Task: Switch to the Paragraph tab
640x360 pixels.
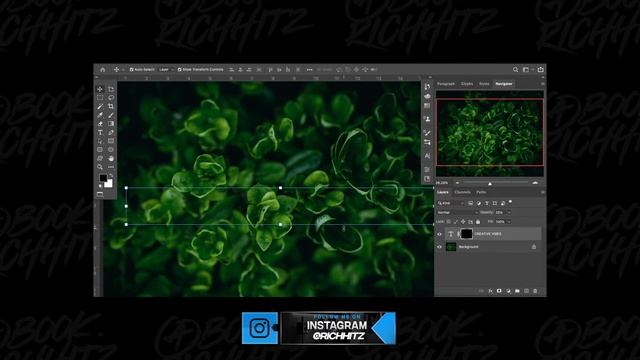Action: pyautogui.click(x=446, y=84)
